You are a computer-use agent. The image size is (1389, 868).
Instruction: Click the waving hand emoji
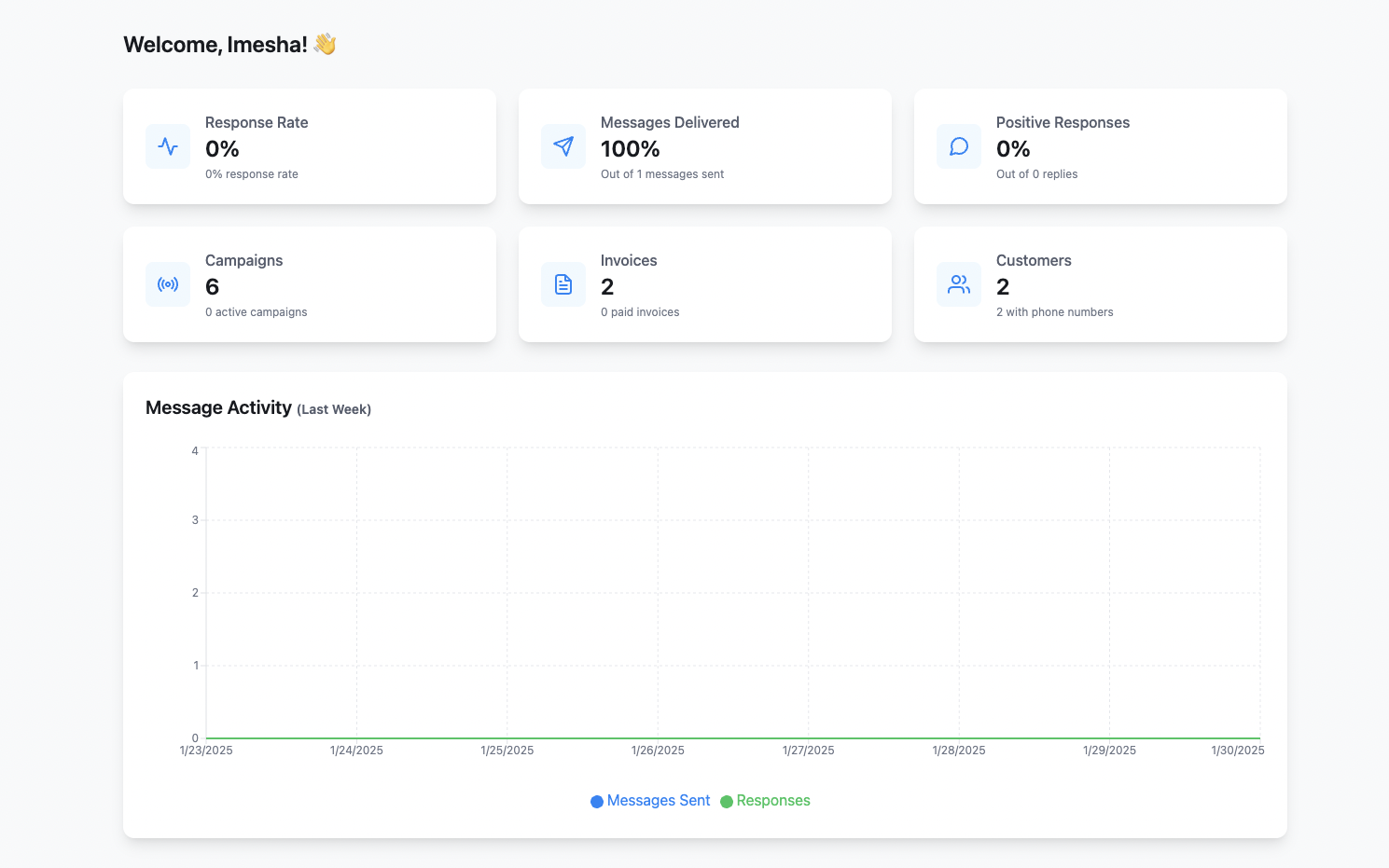point(325,44)
